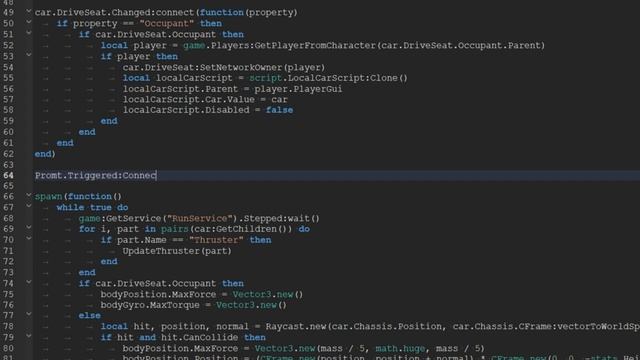The width and height of the screenshot is (640, 360).
Task: Click the 'end' keyword on line 61
Action: coord(65,143)
